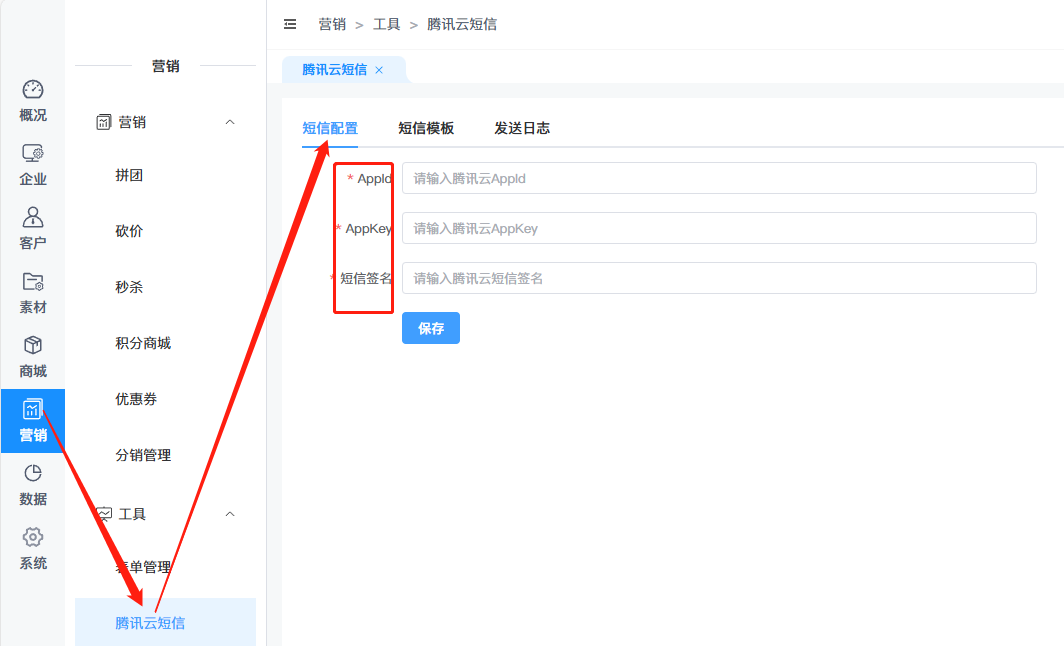The height and width of the screenshot is (646, 1064).
Task: Open 拼团 group-buy menu item
Action: click(x=129, y=175)
